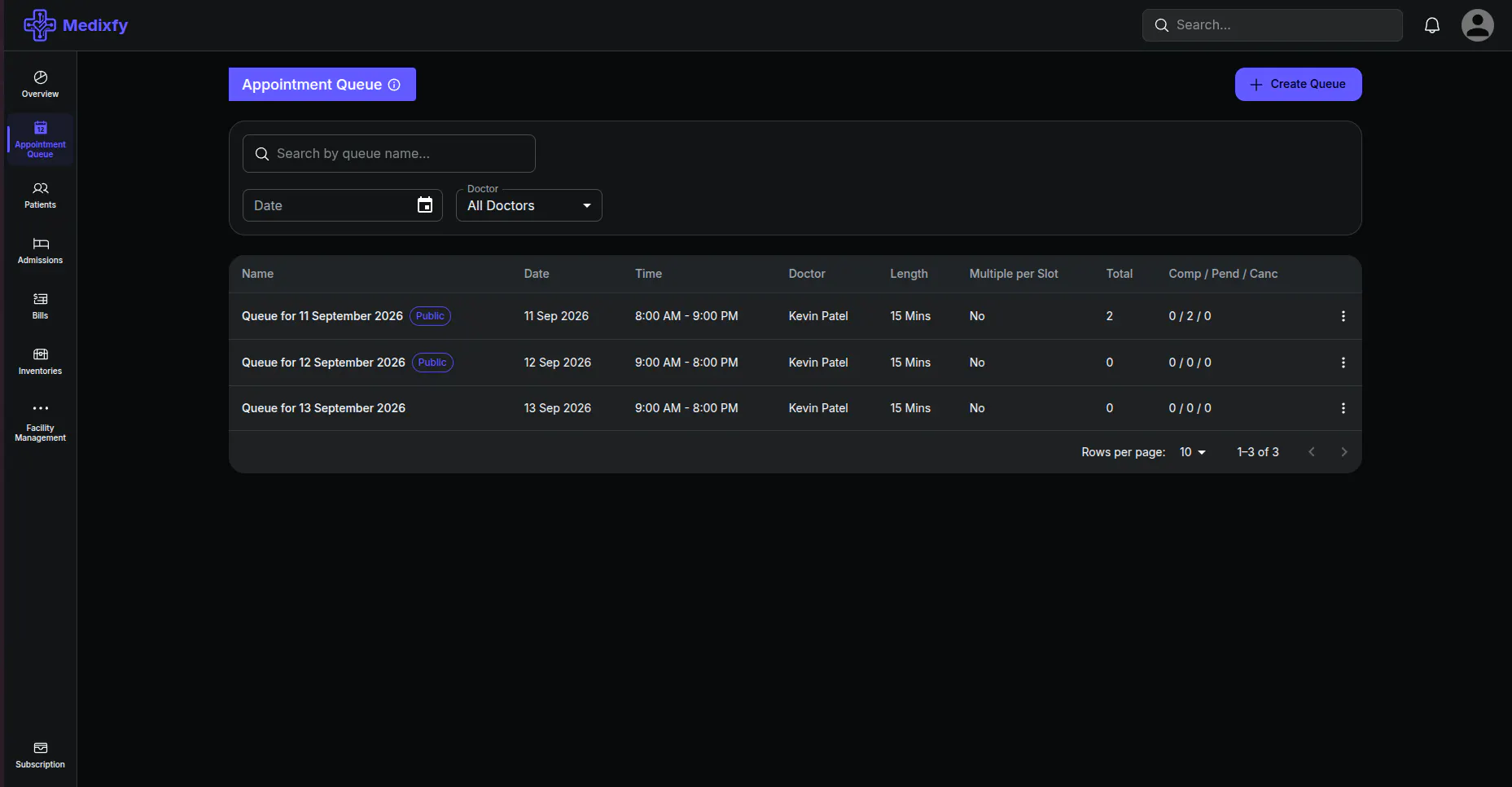This screenshot has width=1512, height=787.
Task: Open Queue for 13 September 2026
Action: (323, 408)
